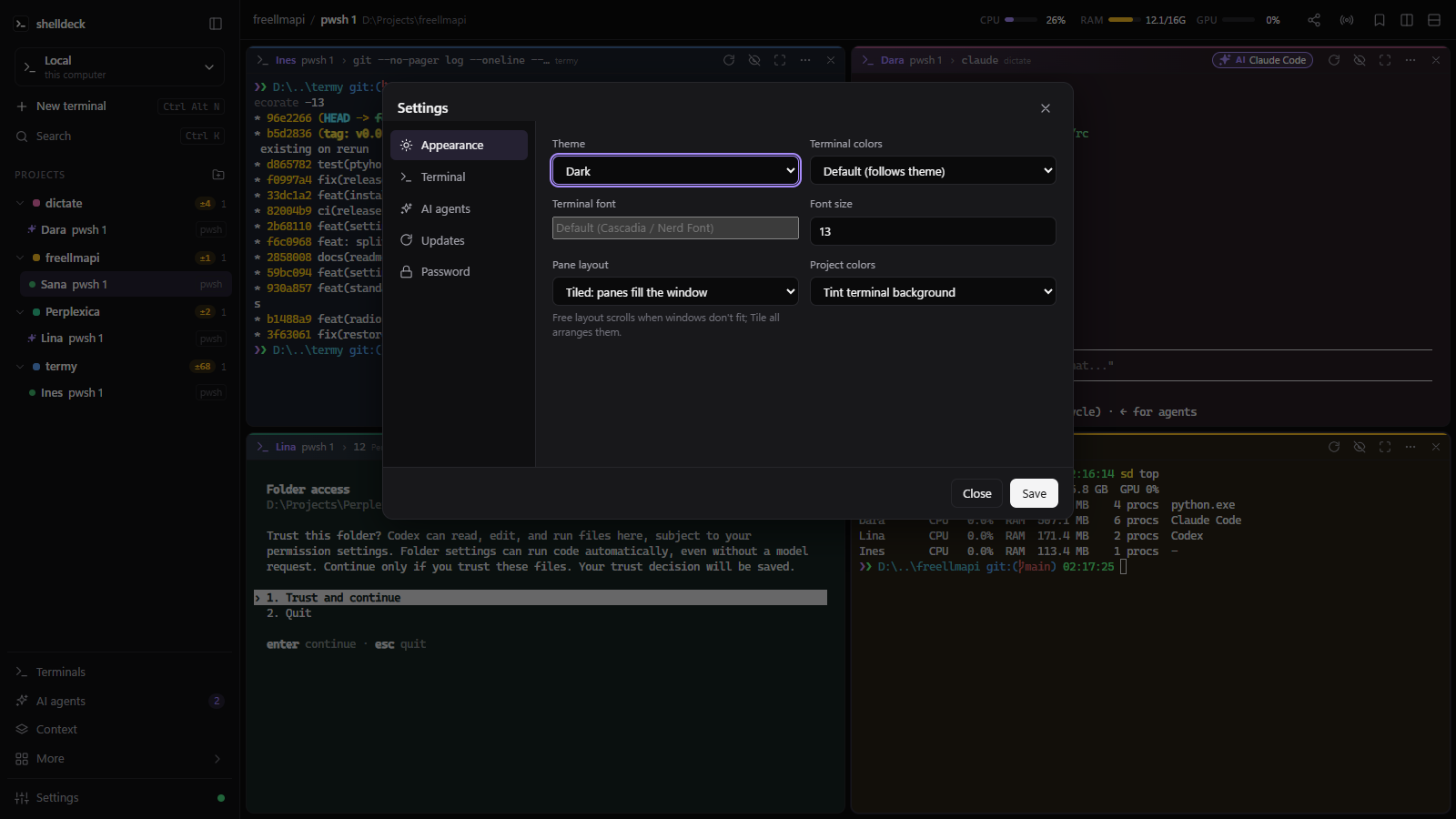Maximize the bottom-right freellmapi terminal pane
Image resolution: width=1456 pixels, height=819 pixels.
coord(1385,447)
